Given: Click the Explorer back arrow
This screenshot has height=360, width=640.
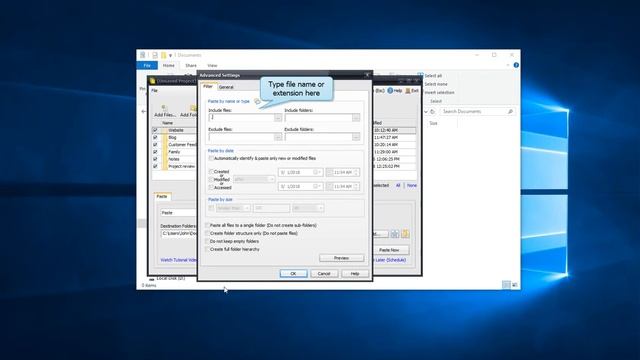Looking at the screenshot, I should [x=143, y=111].
